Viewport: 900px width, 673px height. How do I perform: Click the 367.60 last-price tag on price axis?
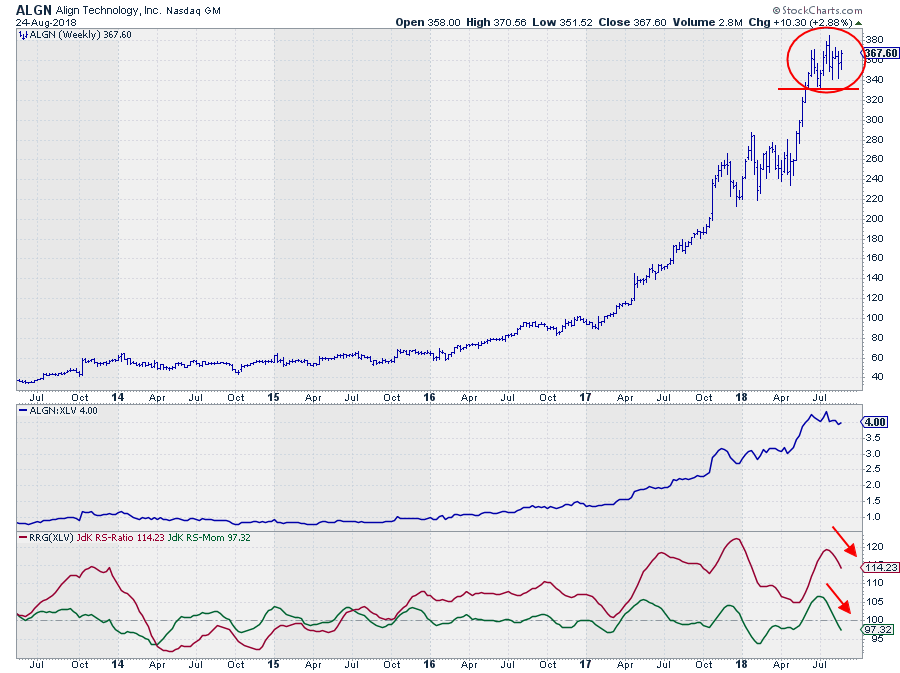pyautogui.click(x=880, y=53)
